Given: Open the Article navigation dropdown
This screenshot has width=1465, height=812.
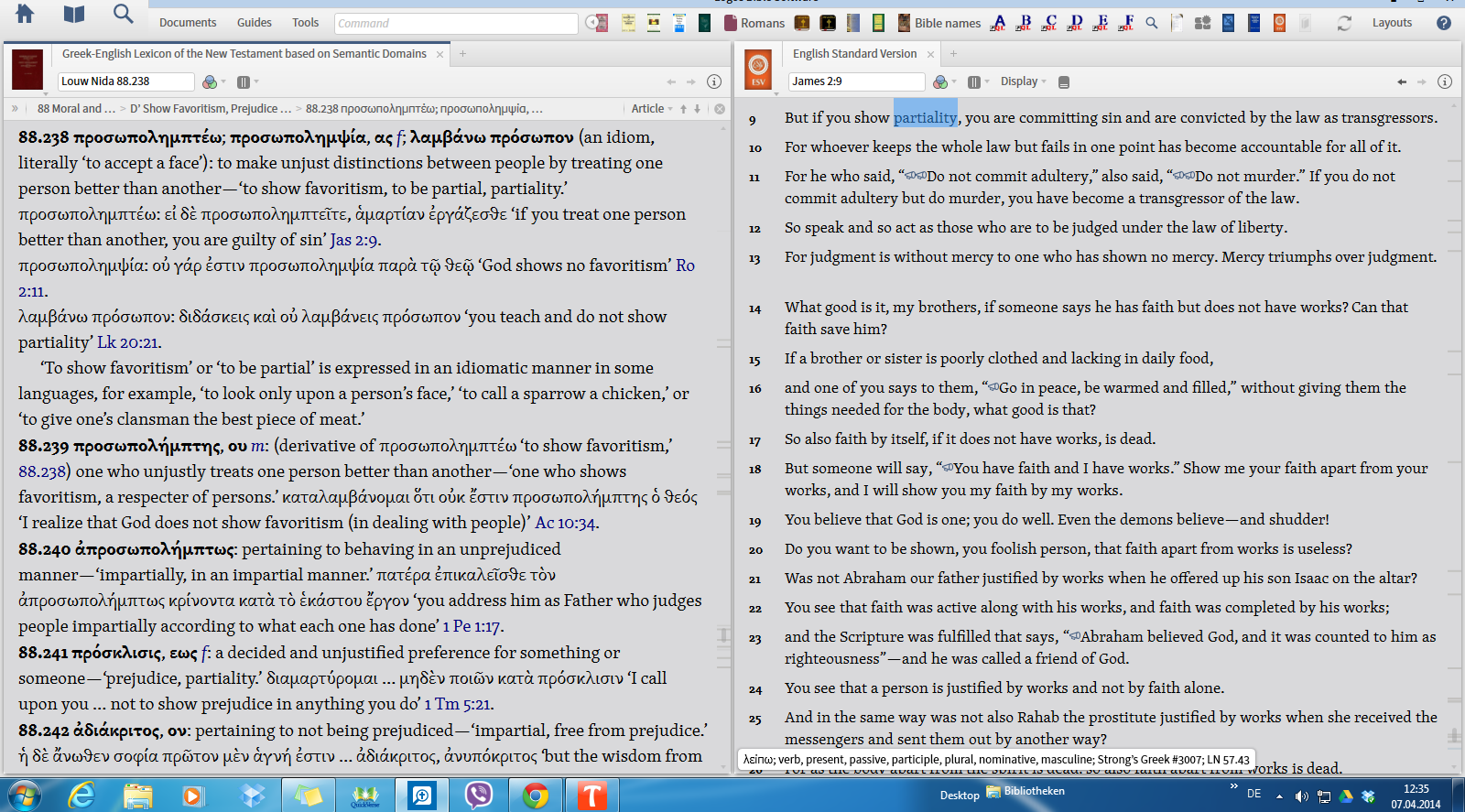Looking at the screenshot, I should 651,108.
